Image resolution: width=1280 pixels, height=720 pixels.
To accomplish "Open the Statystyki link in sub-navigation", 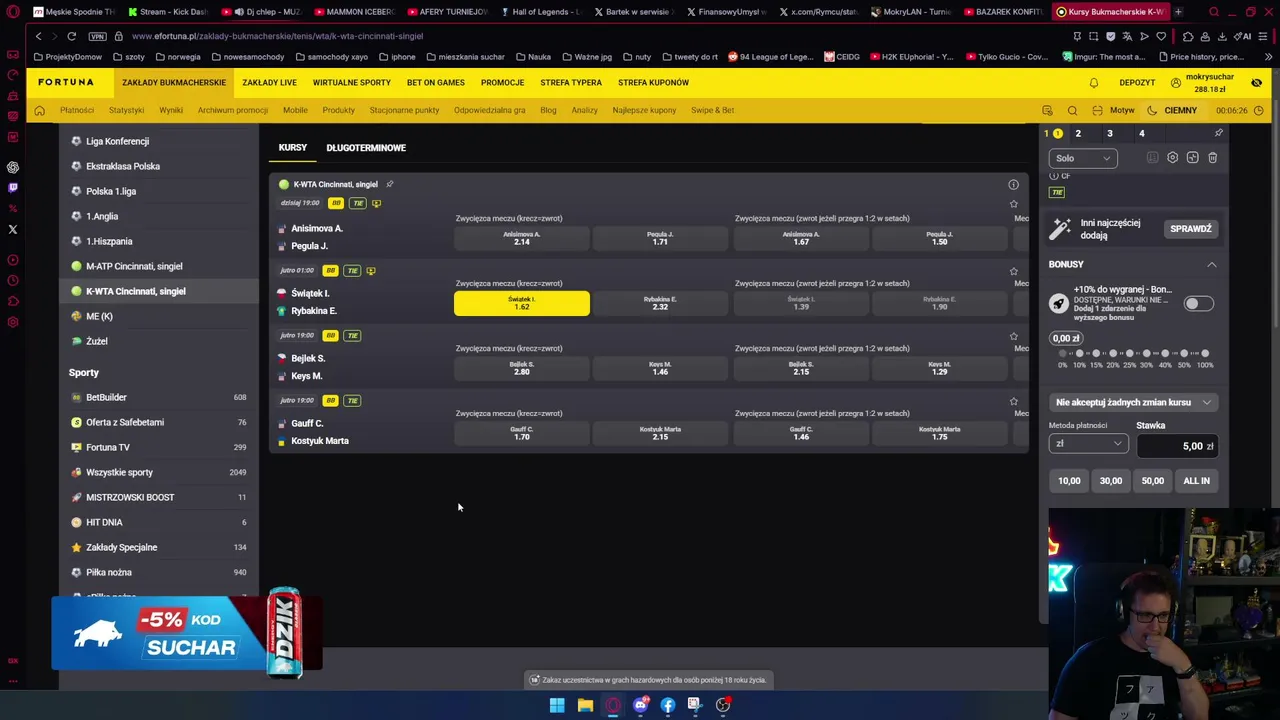I will (x=126, y=110).
